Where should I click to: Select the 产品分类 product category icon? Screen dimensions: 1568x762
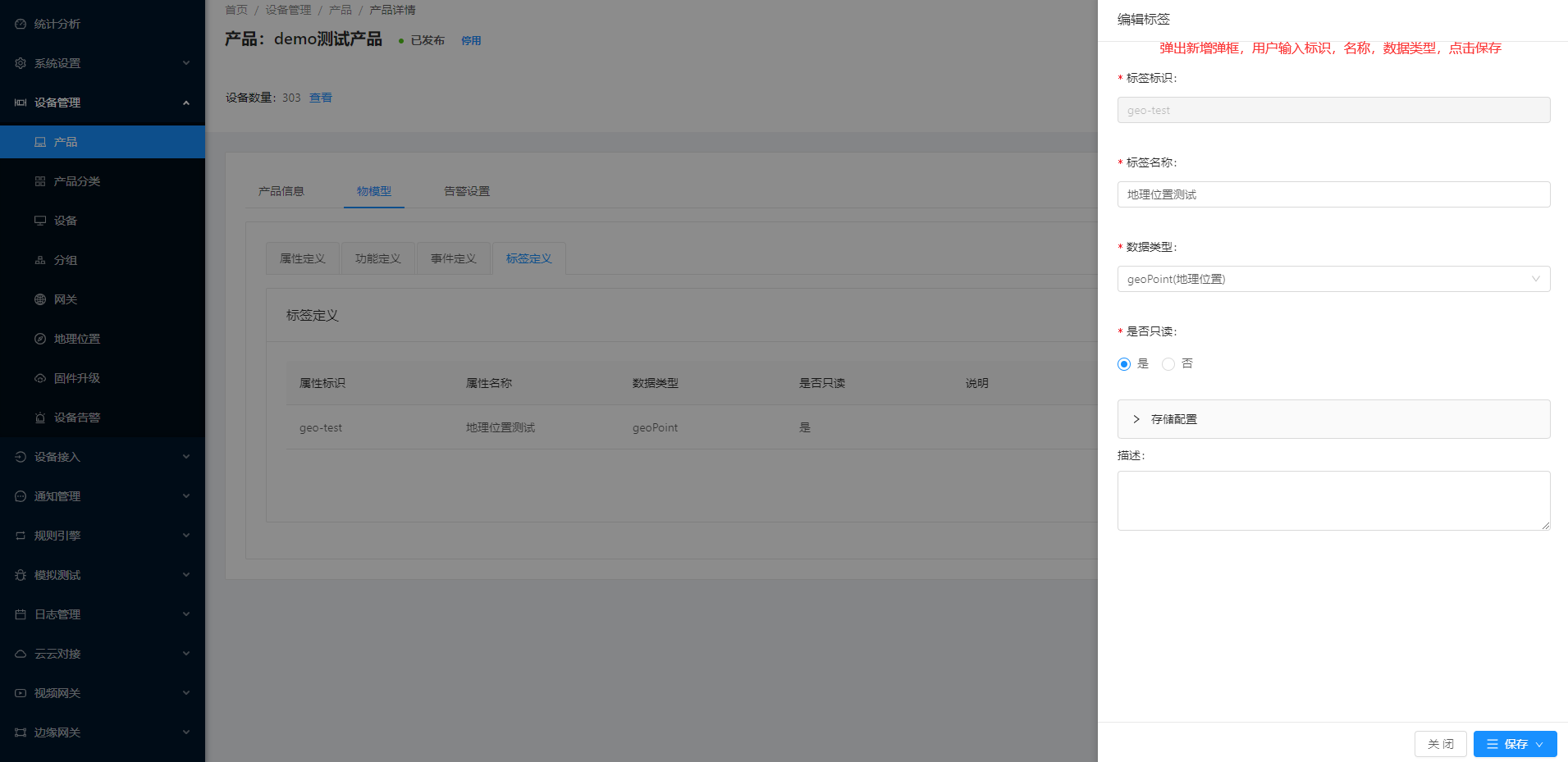coord(41,180)
